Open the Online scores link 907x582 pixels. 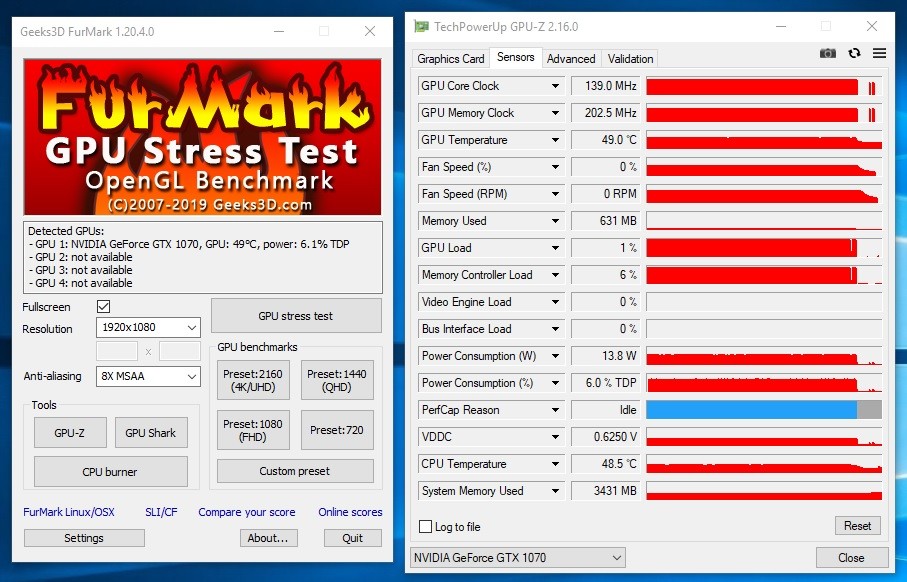click(x=350, y=512)
